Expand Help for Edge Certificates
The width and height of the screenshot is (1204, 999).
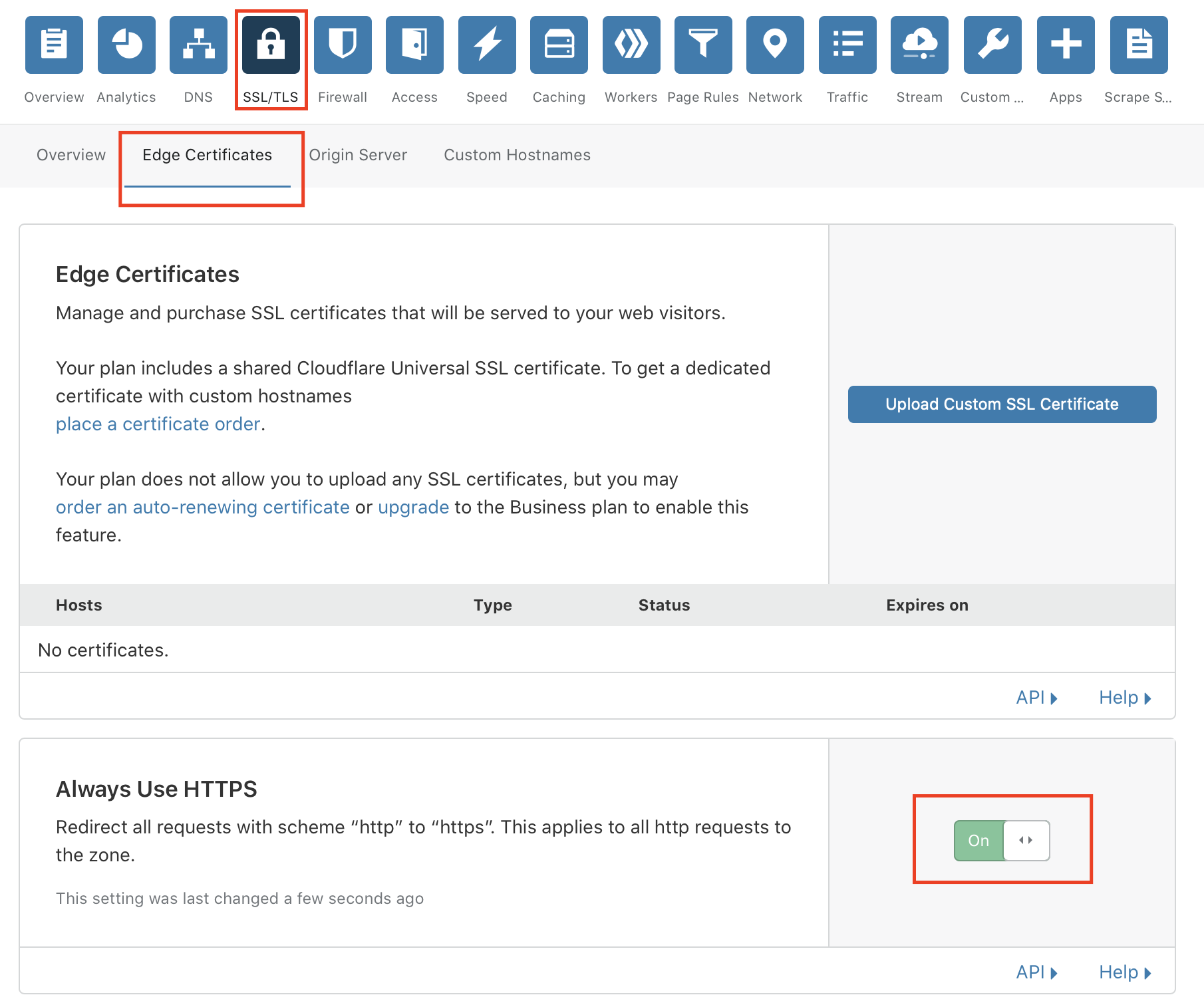(1125, 698)
